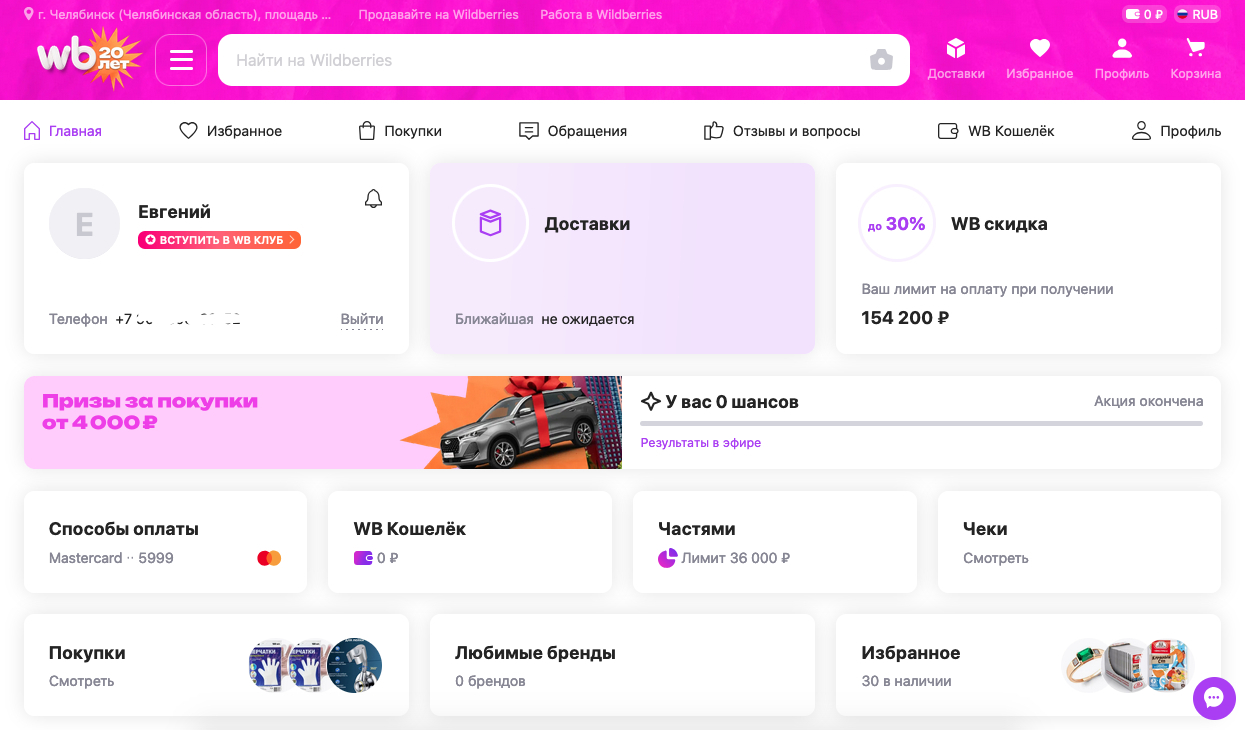
Task: Click the Mastercard logo icon
Action: tap(269, 558)
